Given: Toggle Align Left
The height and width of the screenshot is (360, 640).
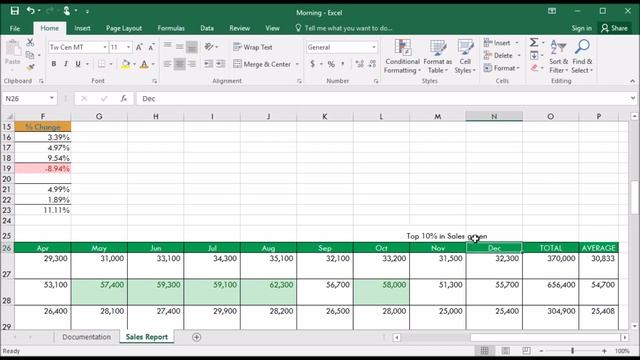Looking at the screenshot, I should tap(167, 64).
